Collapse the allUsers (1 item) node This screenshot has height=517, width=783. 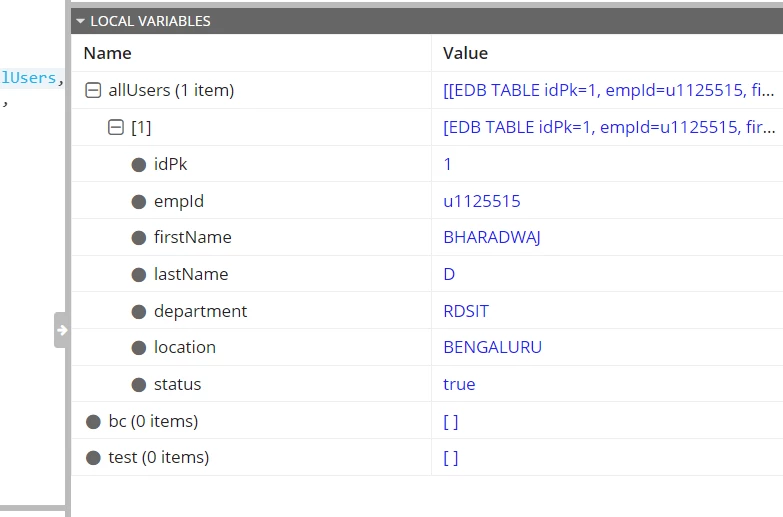pos(93,90)
